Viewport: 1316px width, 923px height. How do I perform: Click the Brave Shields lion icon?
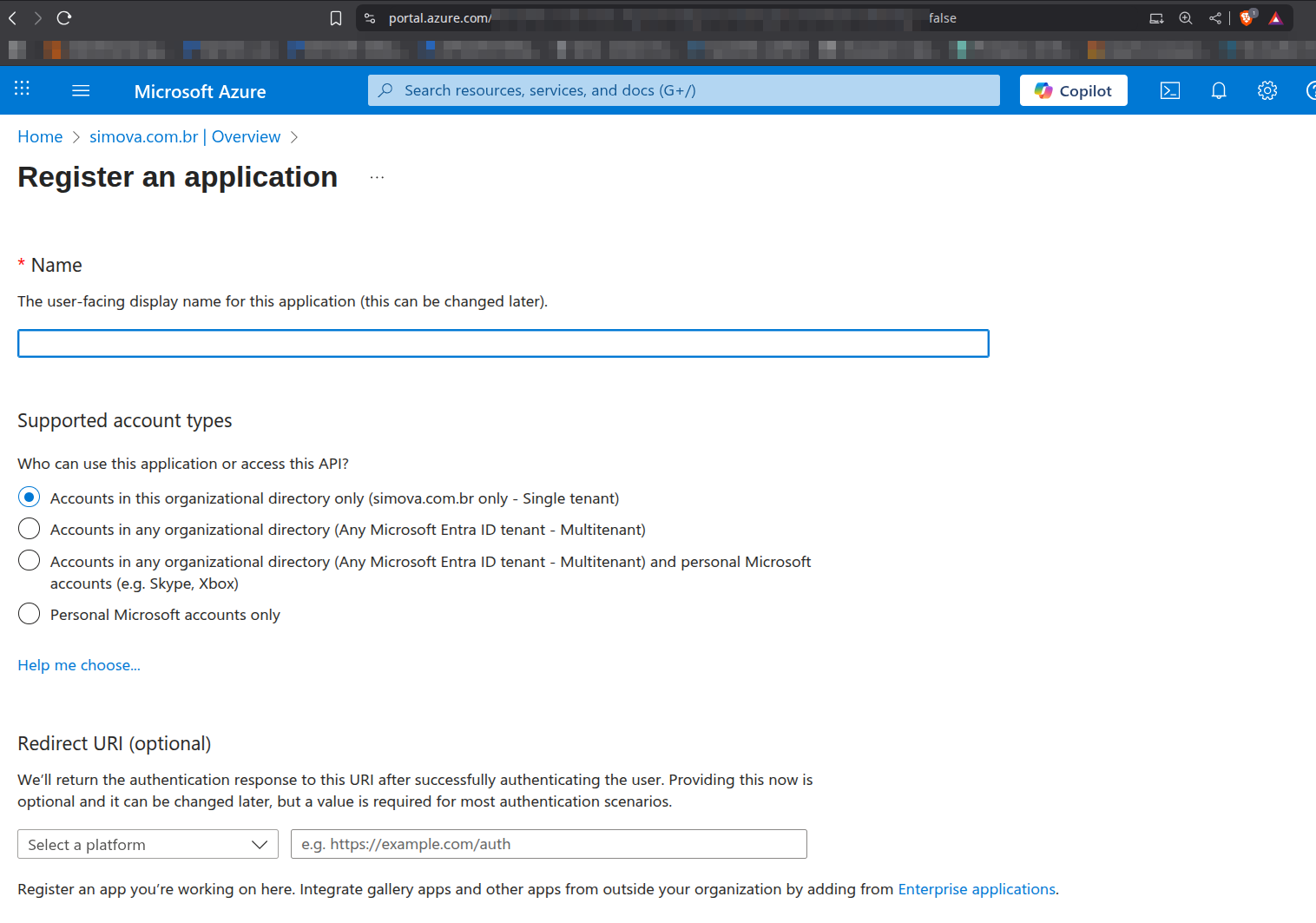tap(1247, 18)
